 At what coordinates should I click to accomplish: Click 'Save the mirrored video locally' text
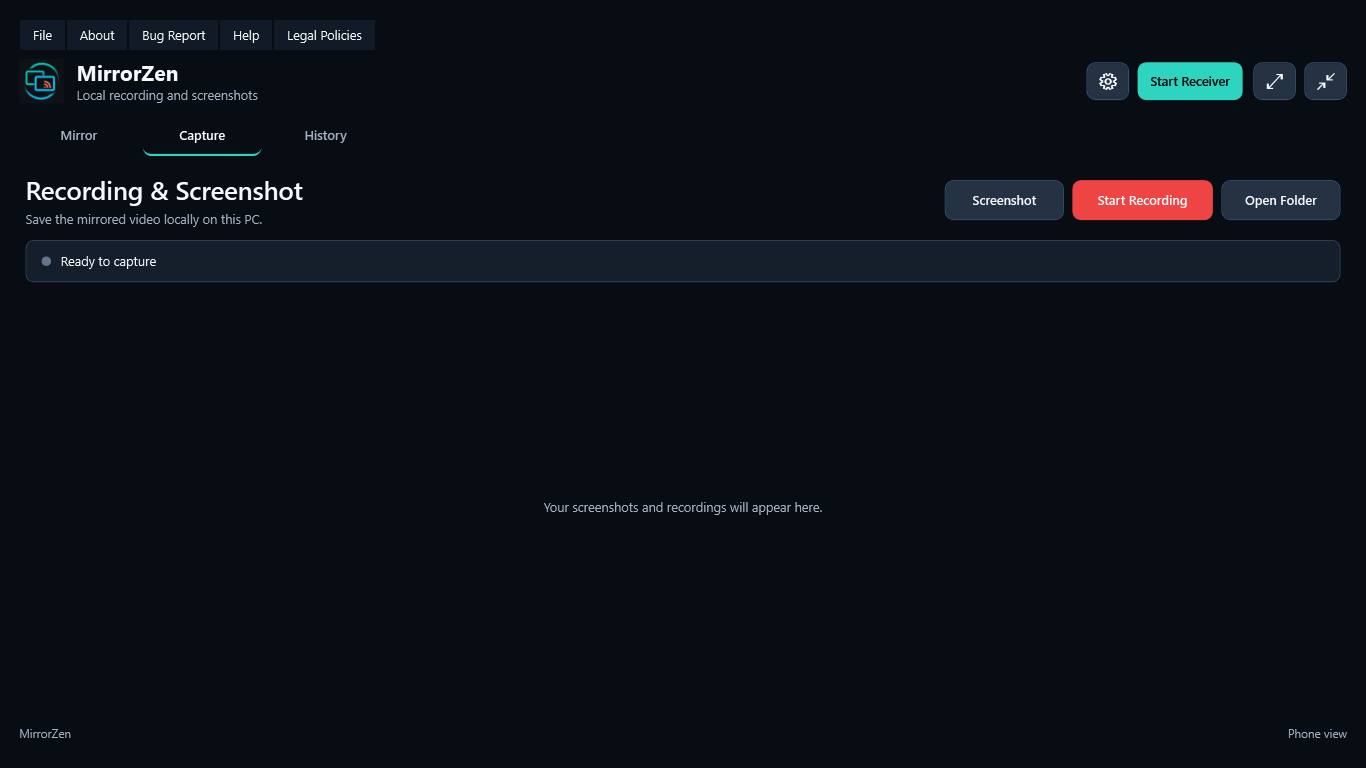144,219
